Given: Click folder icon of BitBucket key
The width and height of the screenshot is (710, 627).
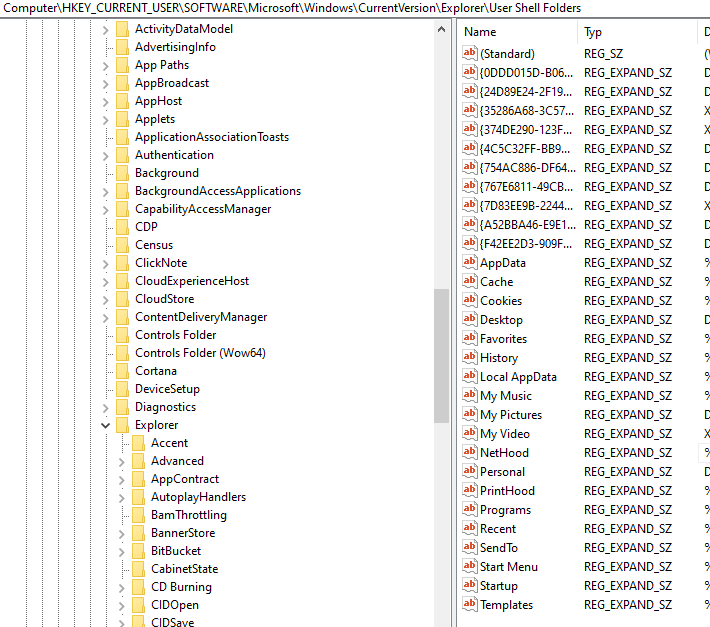Looking at the screenshot, I should click(139, 551).
